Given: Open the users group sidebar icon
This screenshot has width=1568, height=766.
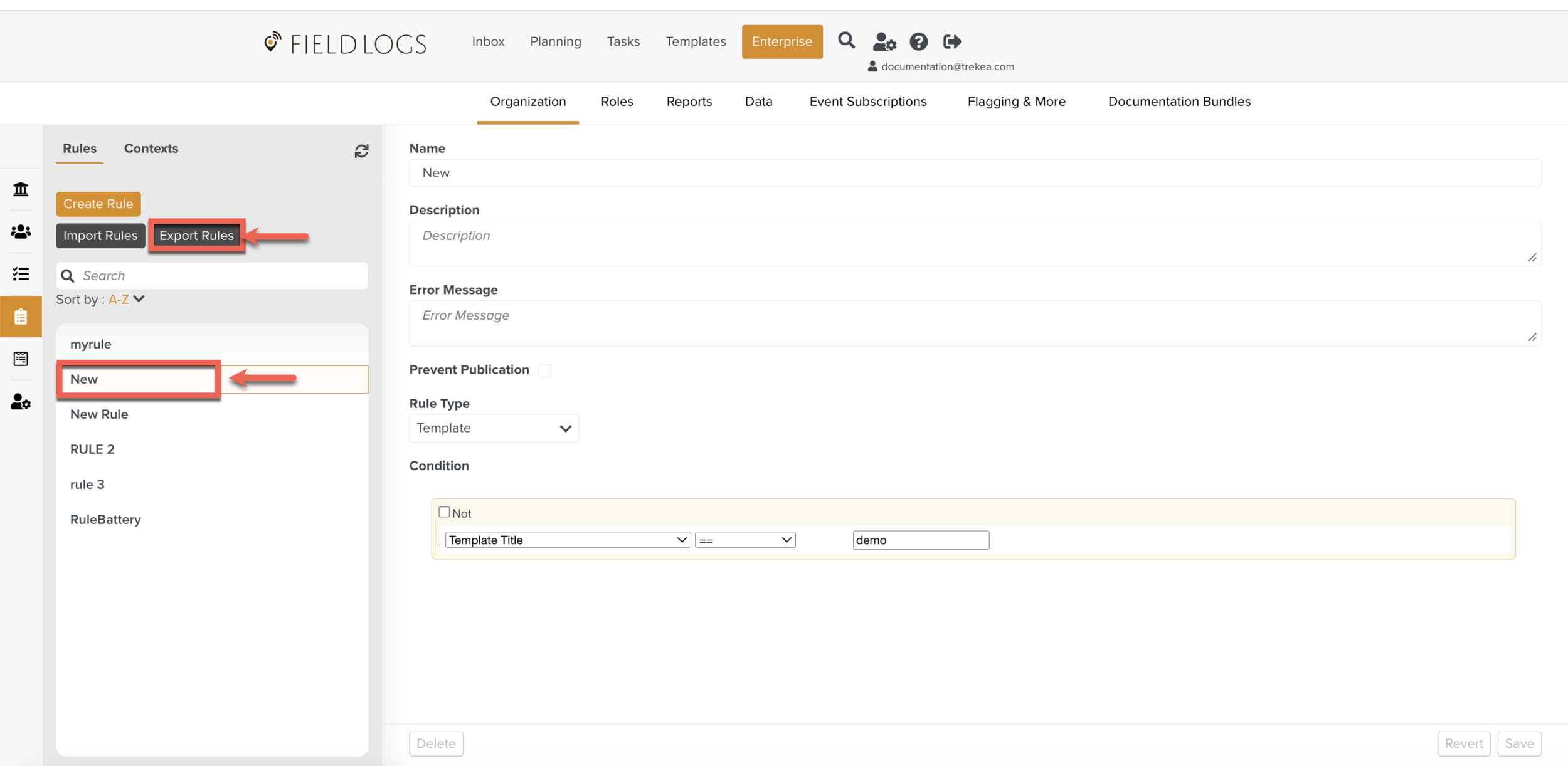Looking at the screenshot, I should point(21,232).
